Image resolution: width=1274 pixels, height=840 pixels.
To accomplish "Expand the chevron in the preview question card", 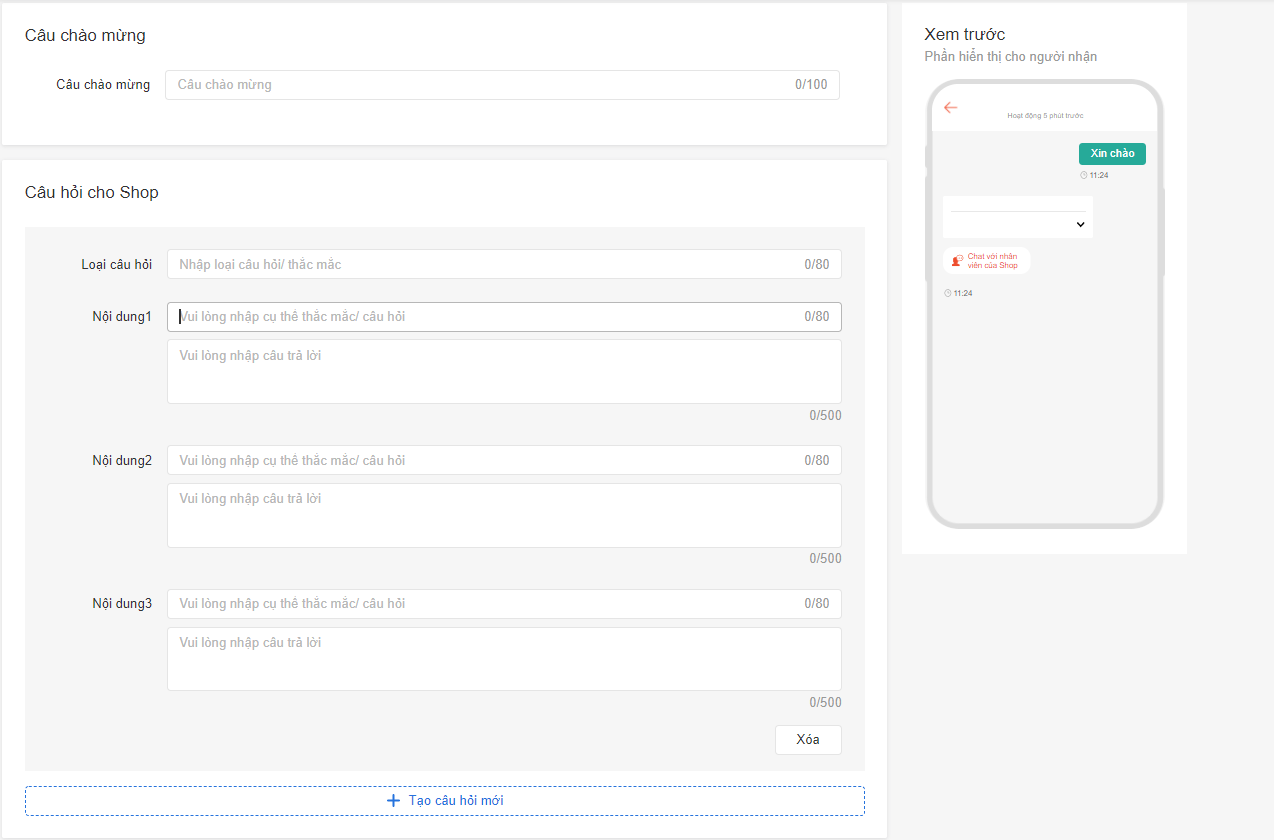I will (1080, 225).
